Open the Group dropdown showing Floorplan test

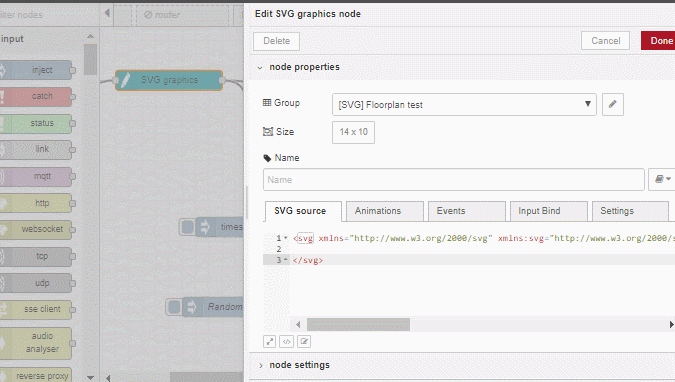464,105
